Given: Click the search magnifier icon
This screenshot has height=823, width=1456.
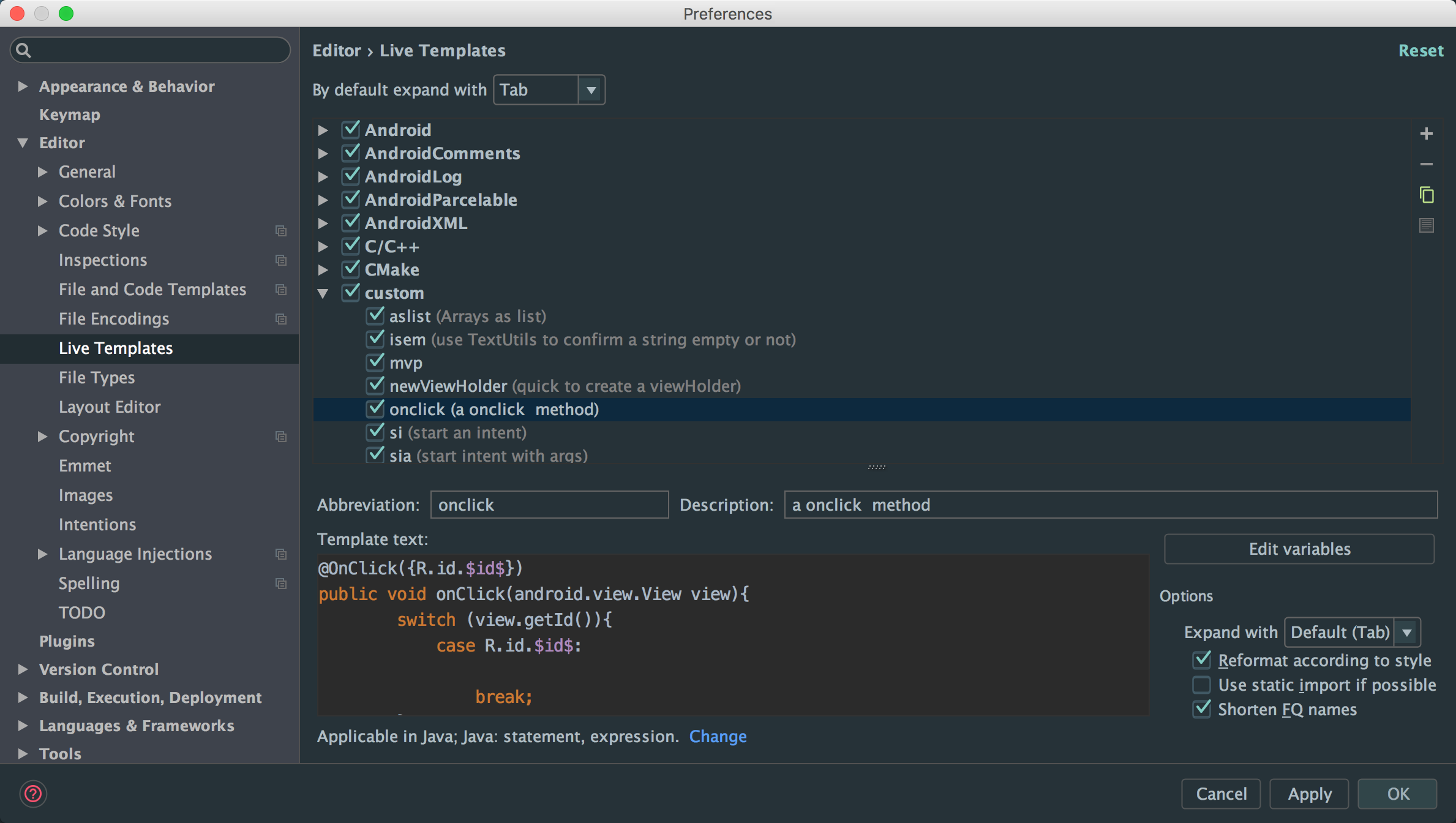Looking at the screenshot, I should 23,50.
